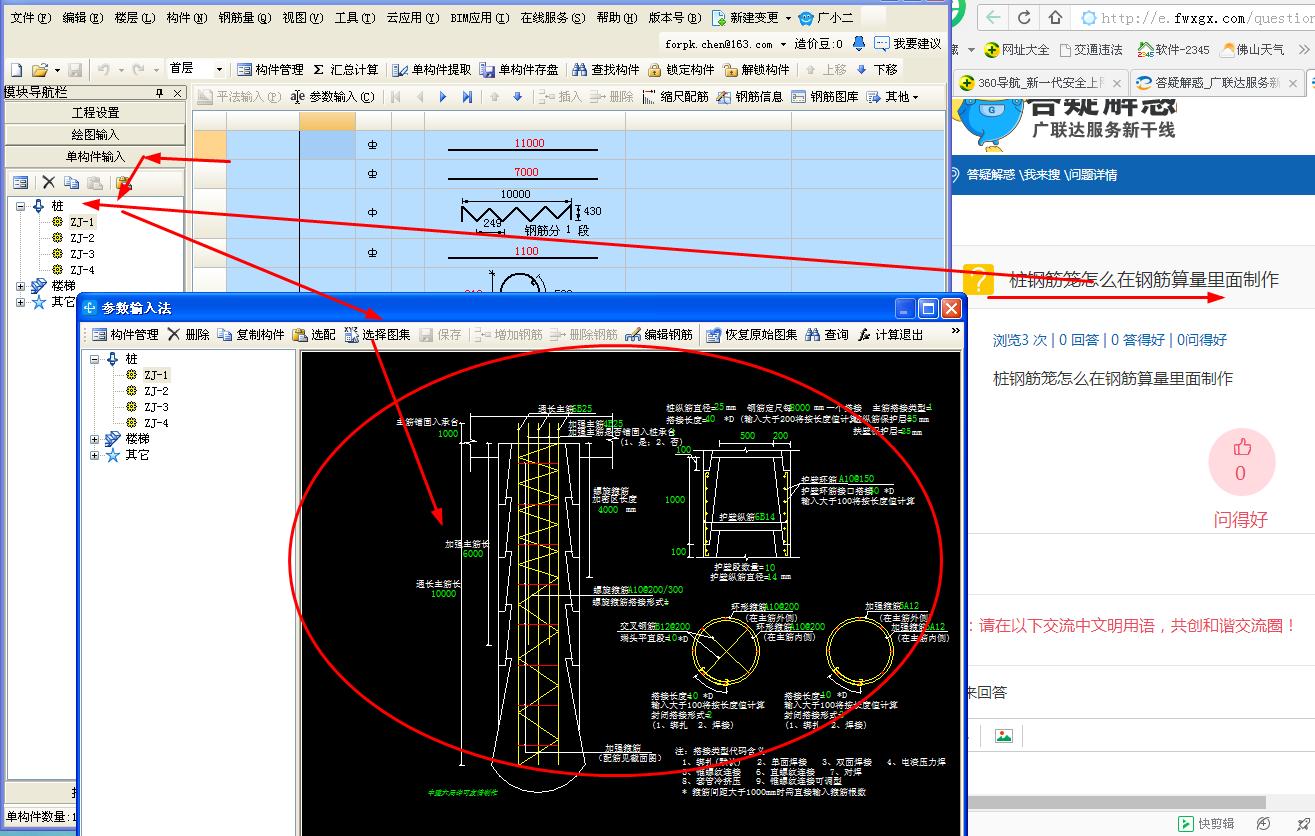Screen dimensions: 1315x836
Task: Click 恢复原始图集 in dialog toolbar
Action: [x=752, y=335]
